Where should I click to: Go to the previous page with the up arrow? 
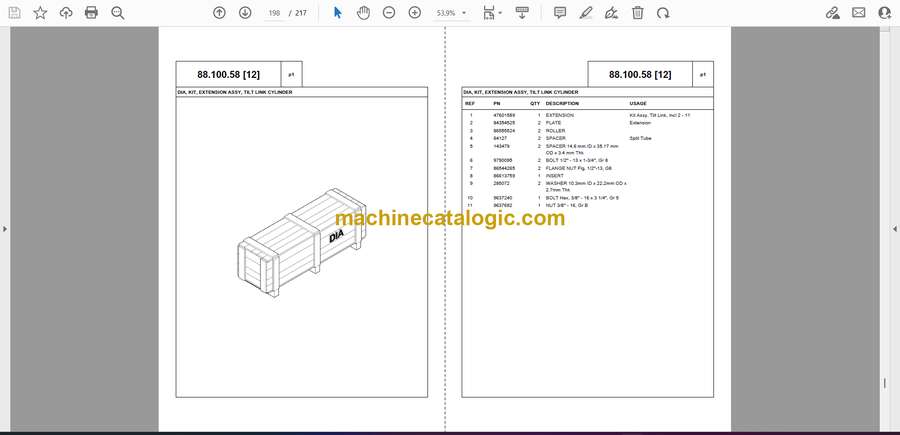point(219,13)
